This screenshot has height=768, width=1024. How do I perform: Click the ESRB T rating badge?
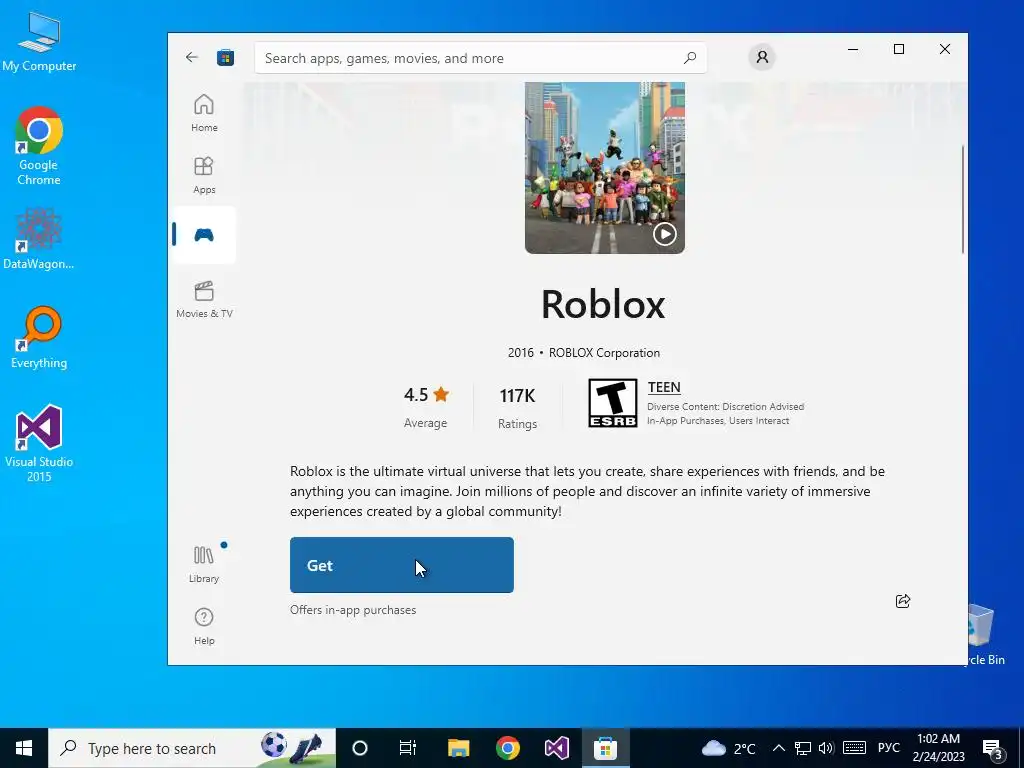click(x=613, y=403)
